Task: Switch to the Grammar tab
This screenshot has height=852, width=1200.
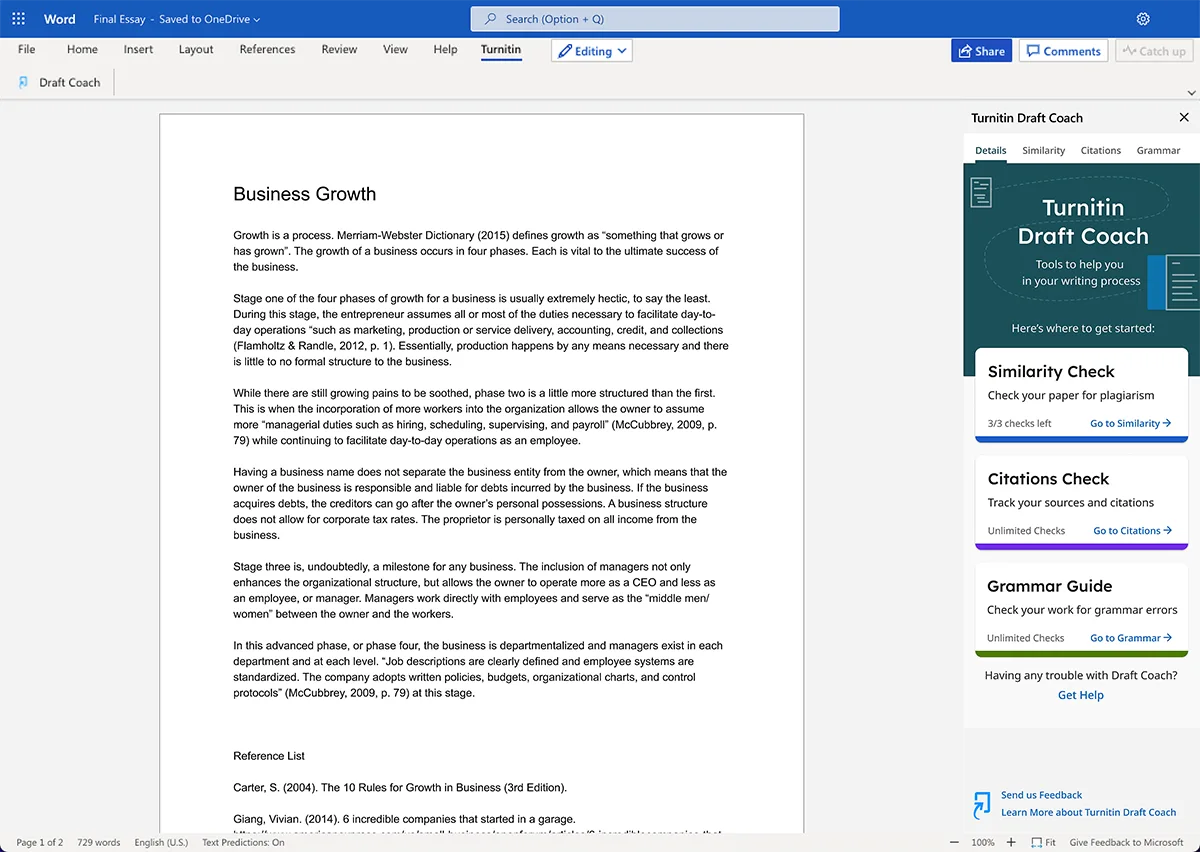Action: (1158, 150)
